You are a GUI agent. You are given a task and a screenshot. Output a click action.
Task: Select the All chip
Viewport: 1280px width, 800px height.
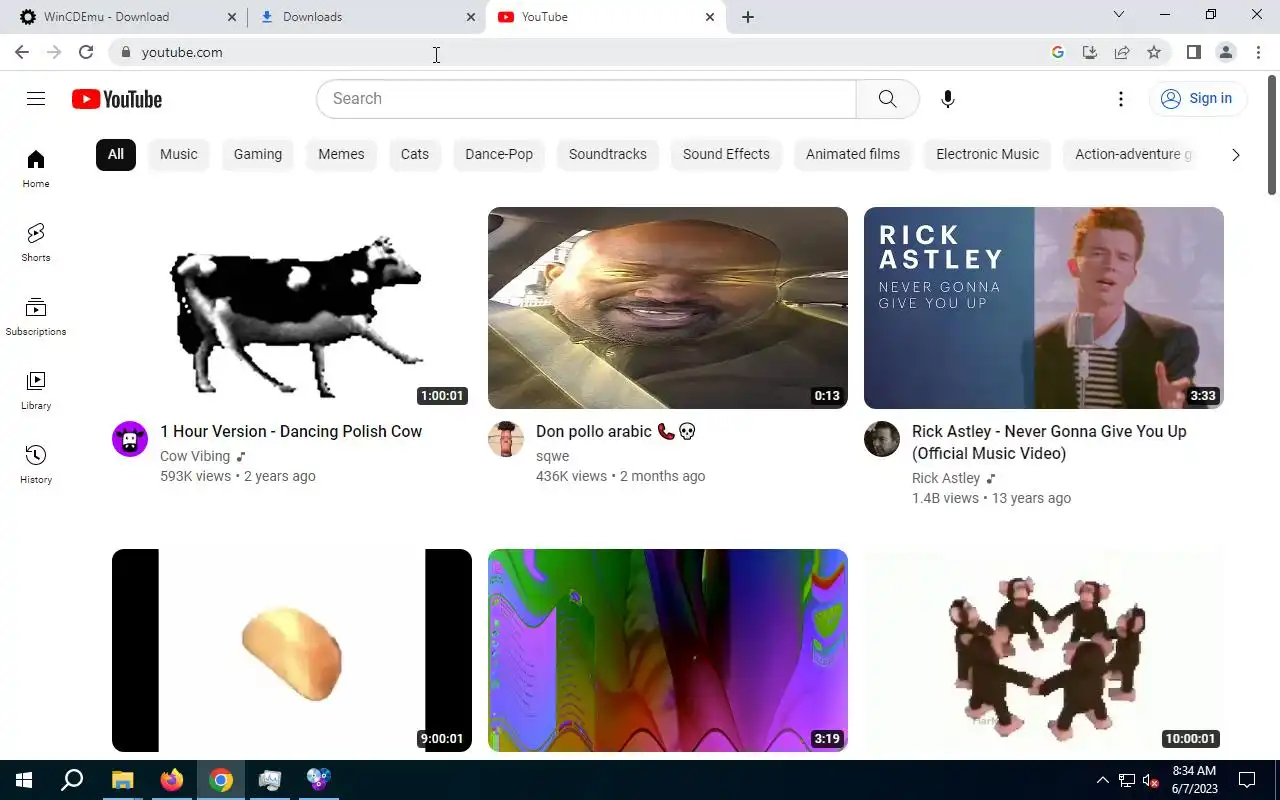click(x=116, y=154)
